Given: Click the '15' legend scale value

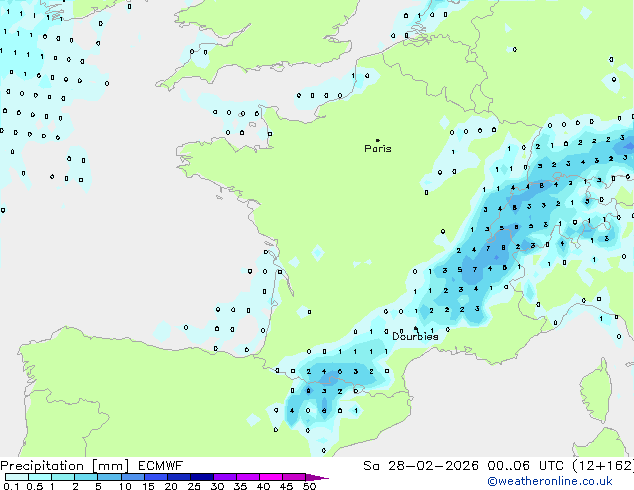Looking at the screenshot, I should (x=148, y=486).
